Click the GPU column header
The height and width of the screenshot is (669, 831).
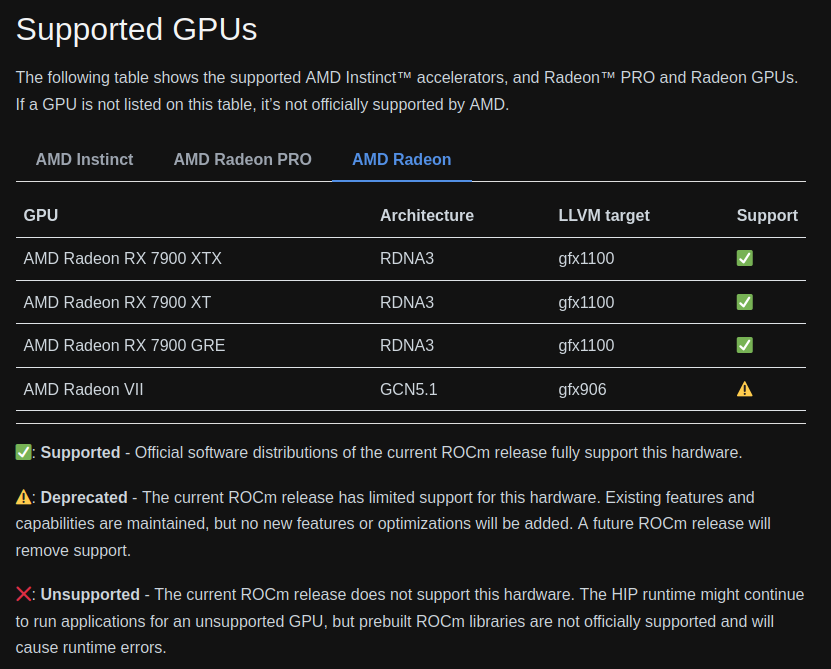(x=38, y=215)
